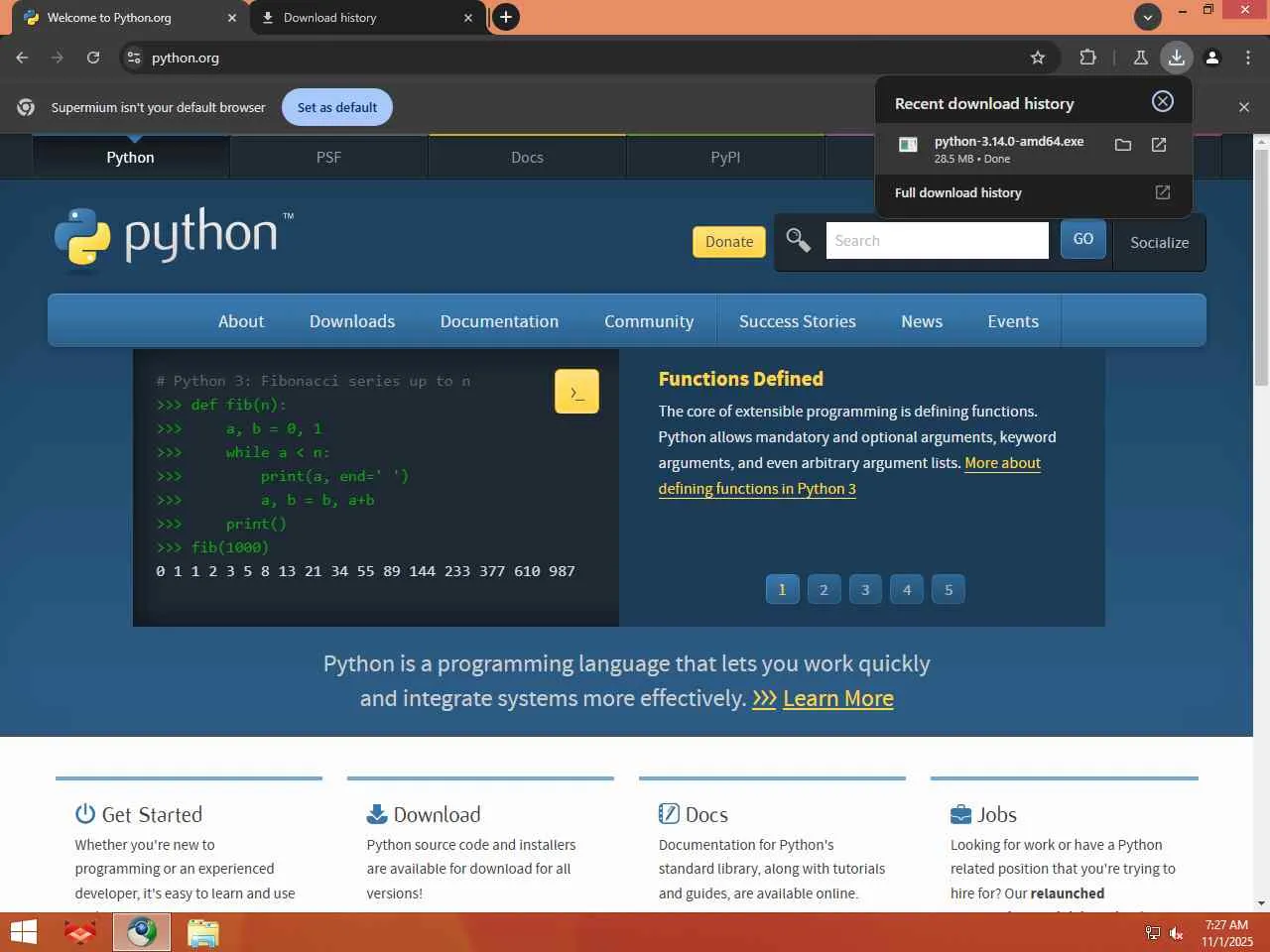Open the Docs top site tab
This screenshot has width=1270, height=952.
527,157
